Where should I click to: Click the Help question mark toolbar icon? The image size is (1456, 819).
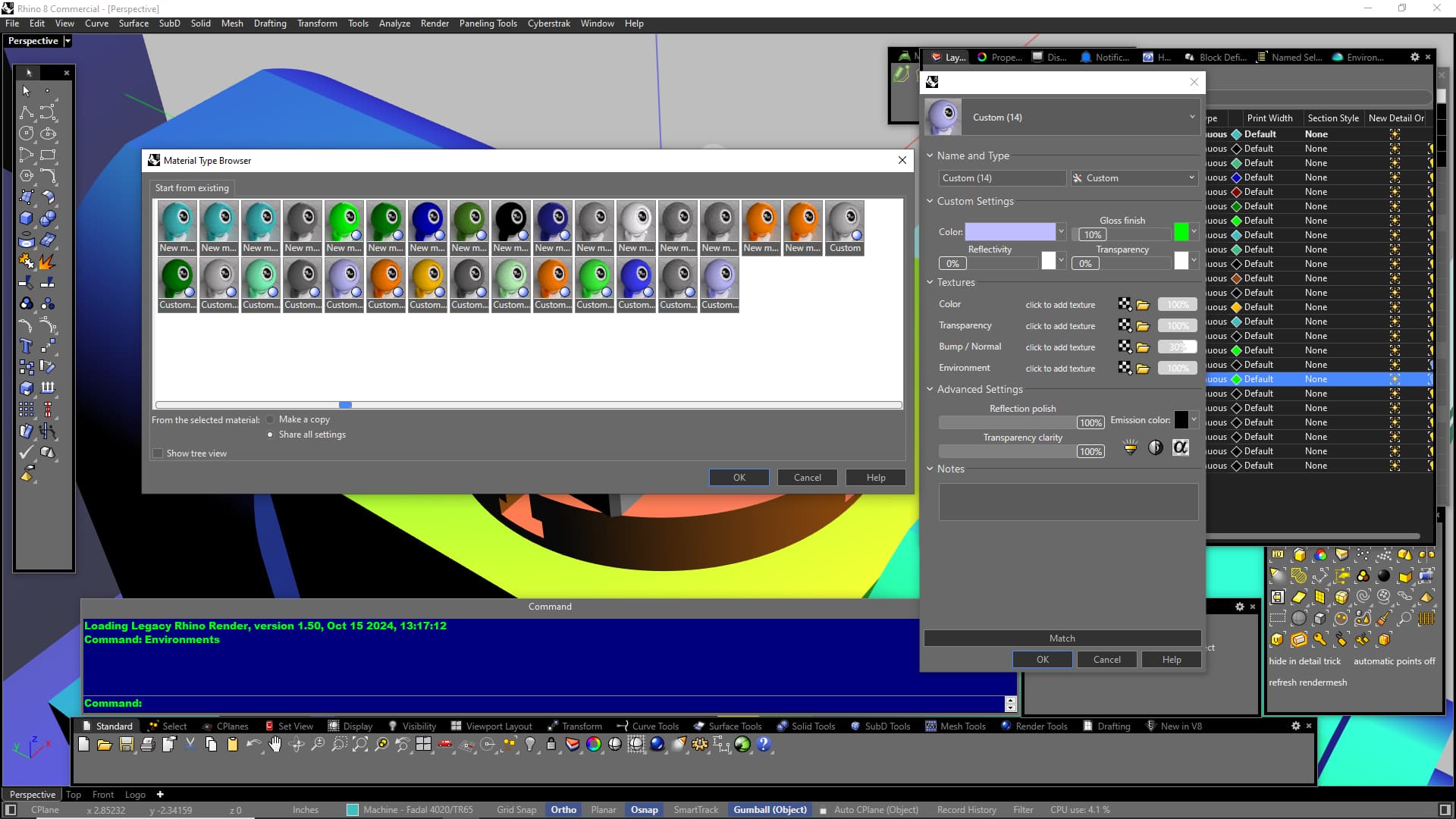pos(764,744)
